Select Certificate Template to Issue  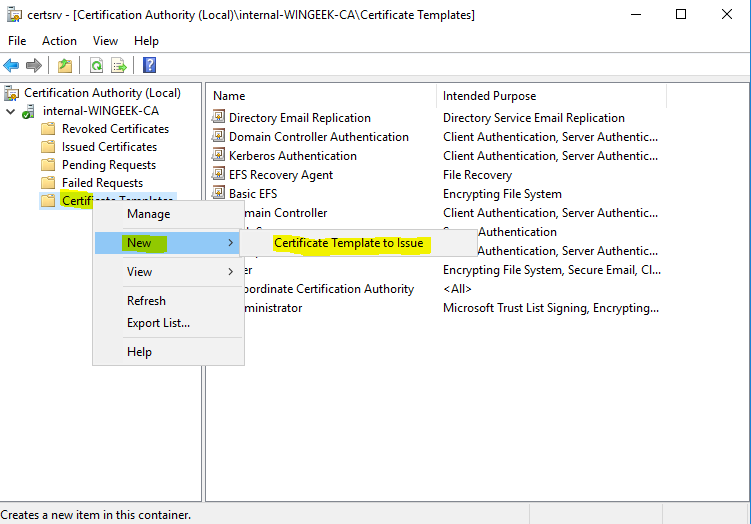pos(348,243)
